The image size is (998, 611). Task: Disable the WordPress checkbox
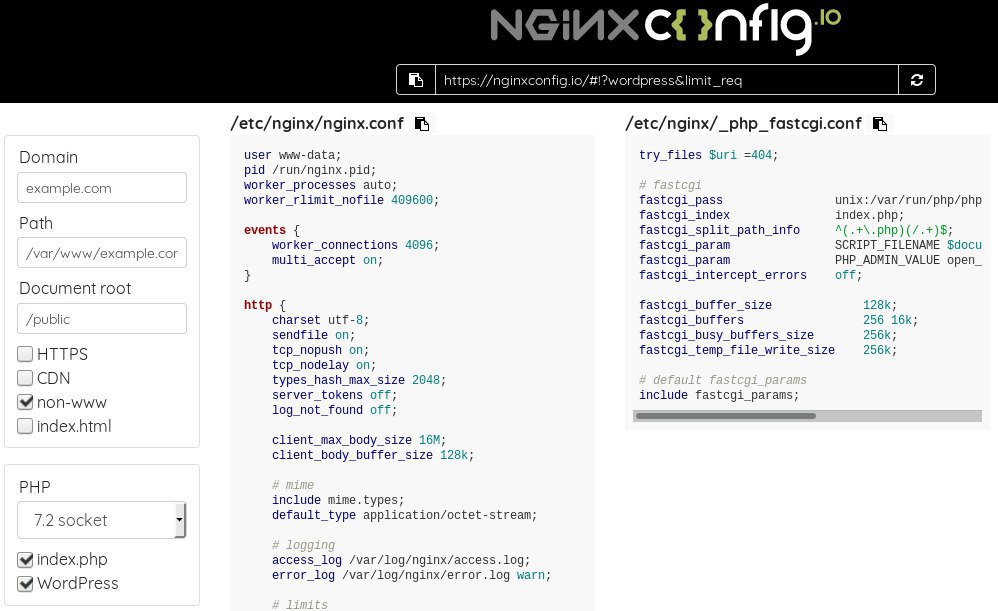coord(25,584)
